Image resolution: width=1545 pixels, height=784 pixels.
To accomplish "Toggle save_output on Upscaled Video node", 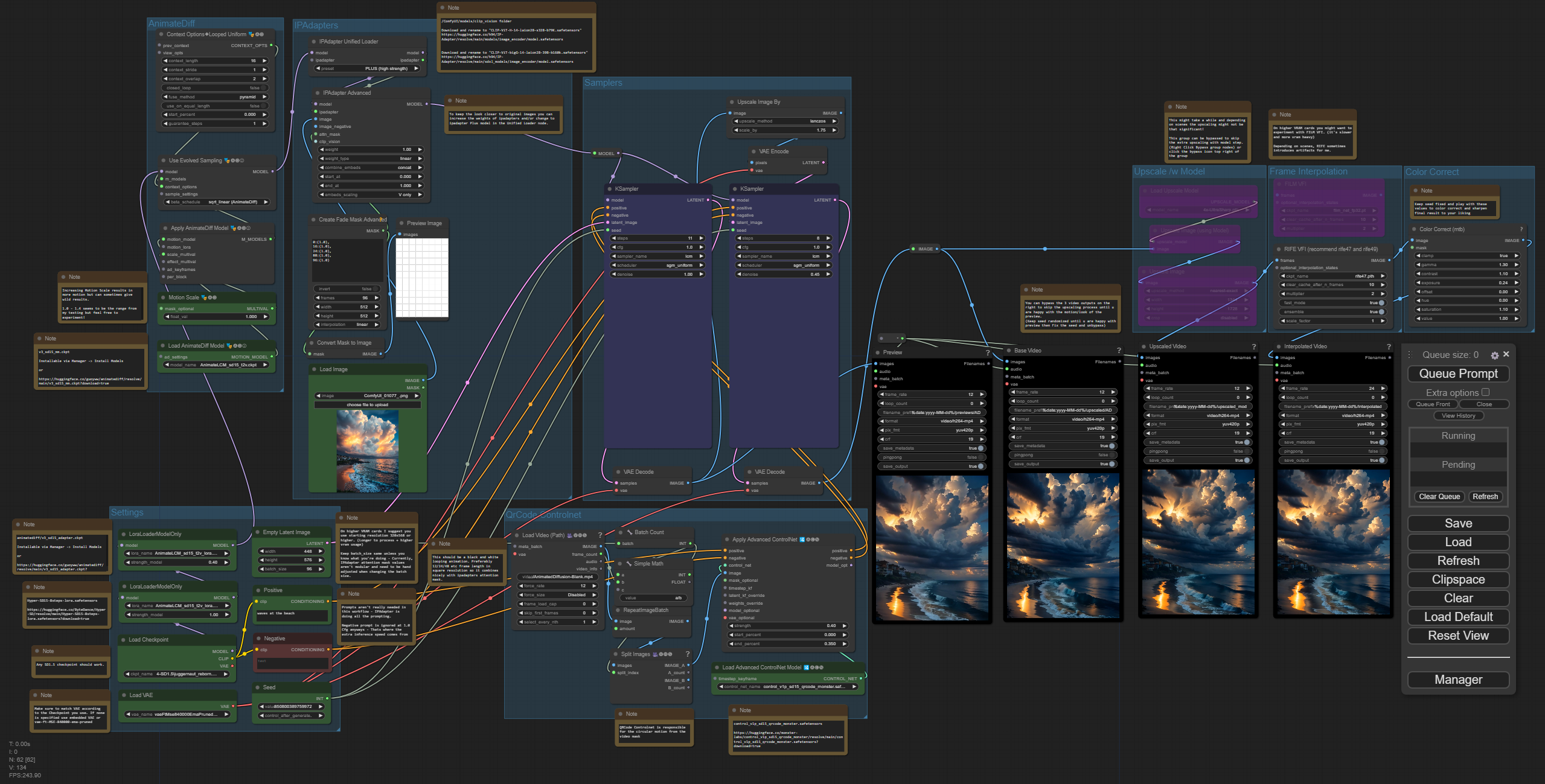I will (1246, 461).
